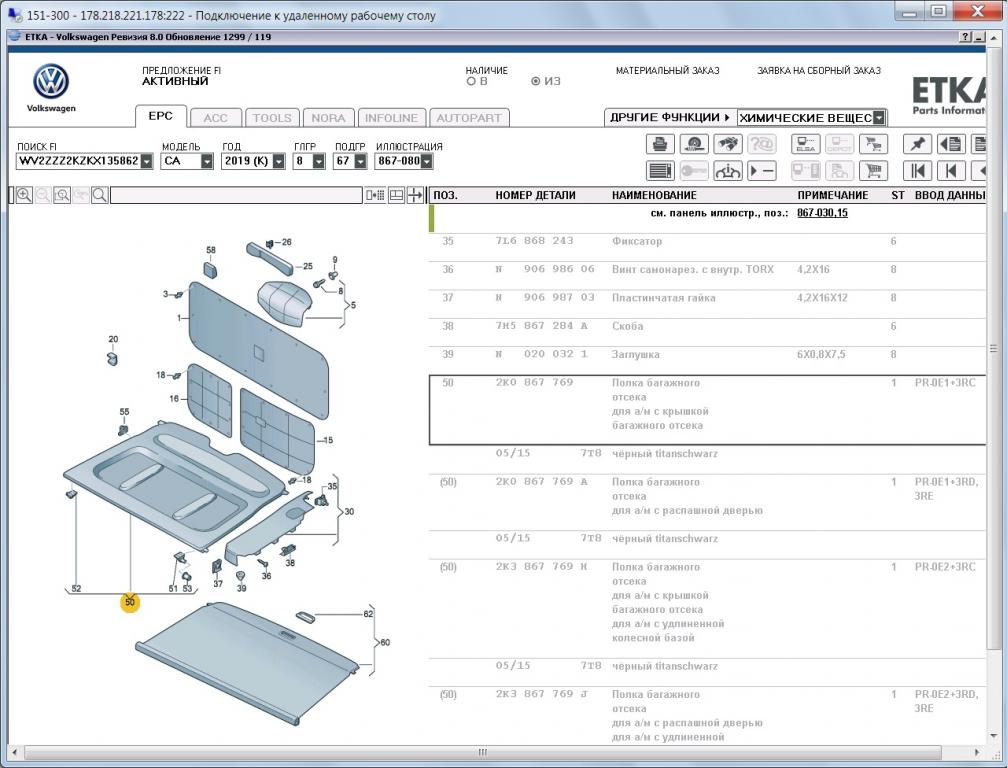1007x768 pixels.
Task: Click ЗАЯВКА НА СБОРНЫЙ ЗАКАЗ header
Action: (x=819, y=71)
